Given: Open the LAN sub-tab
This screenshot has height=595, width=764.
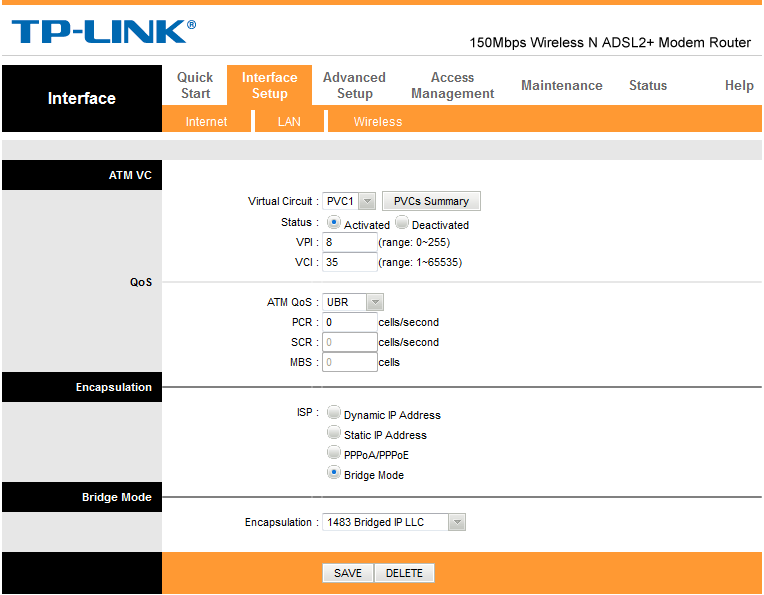Looking at the screenshot, I should coord(289,121).
